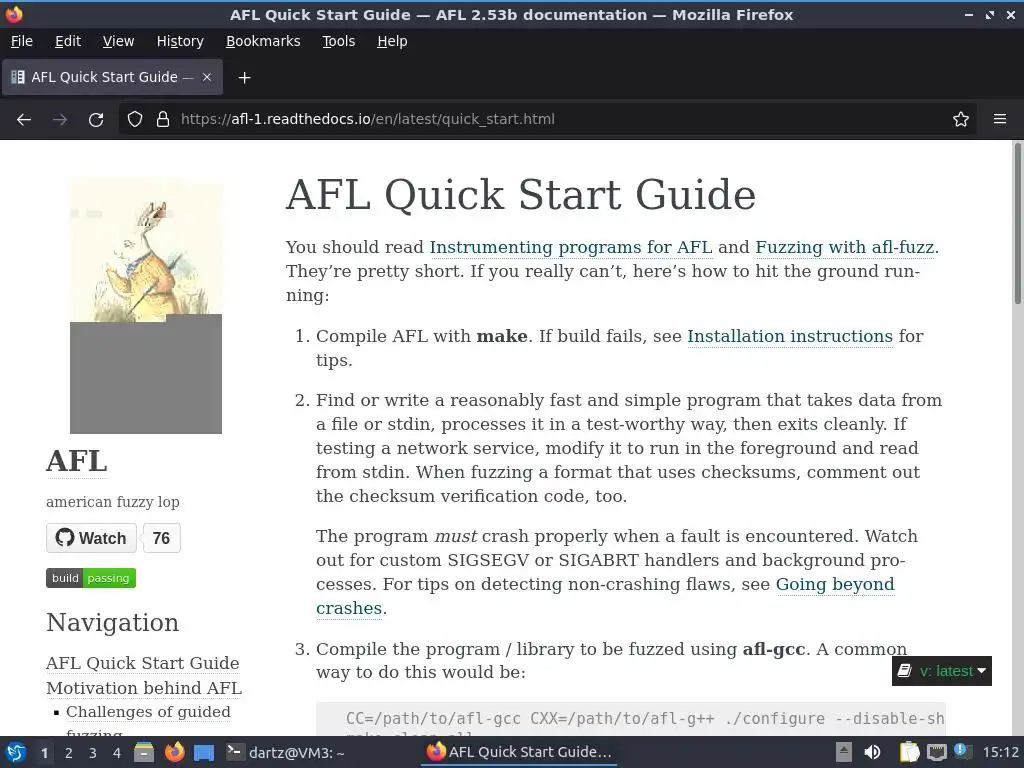
Task: Click the URL address bar
Action: click(x=549, y=120)
